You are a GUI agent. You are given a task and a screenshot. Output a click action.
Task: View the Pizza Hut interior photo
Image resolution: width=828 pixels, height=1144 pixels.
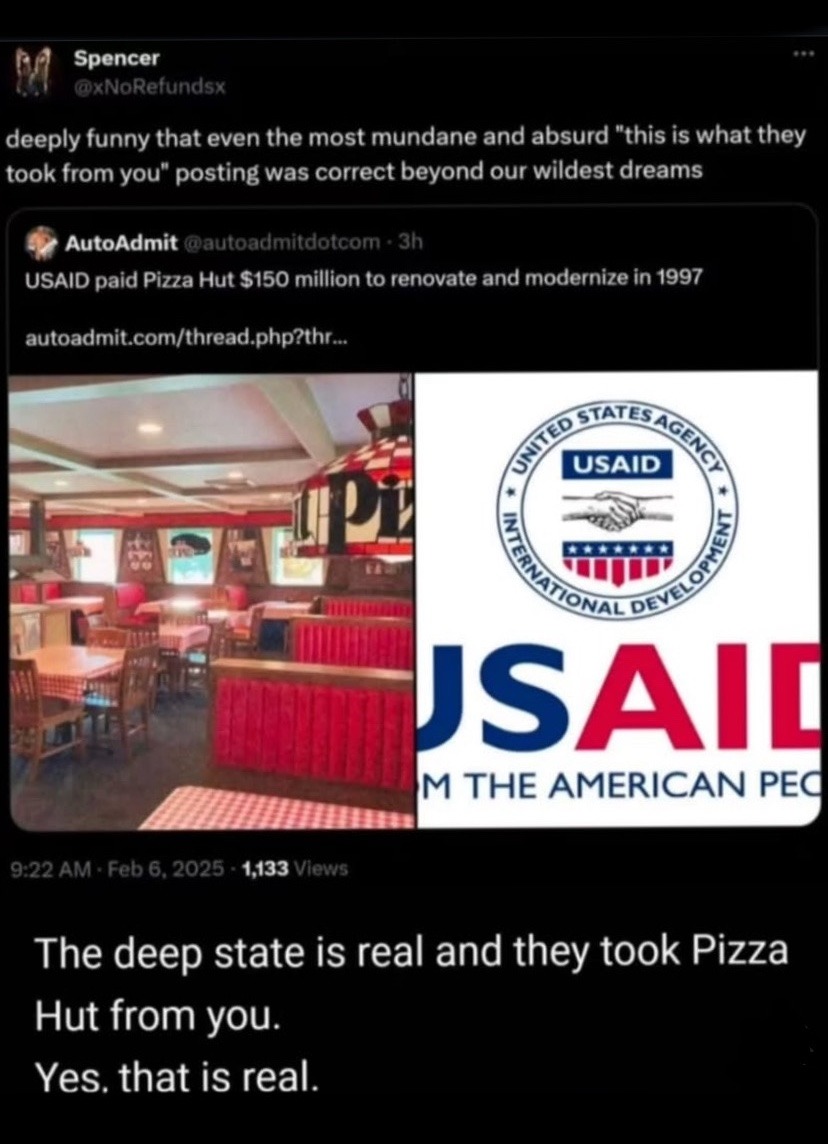212,601
